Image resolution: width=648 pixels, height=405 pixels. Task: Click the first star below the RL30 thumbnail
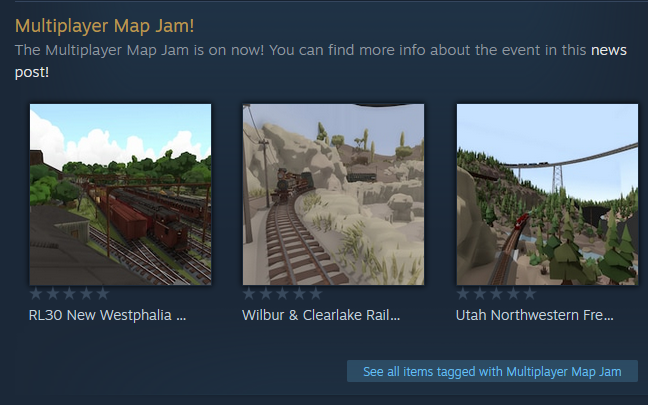pyautogui.click(x=36, y=294)
